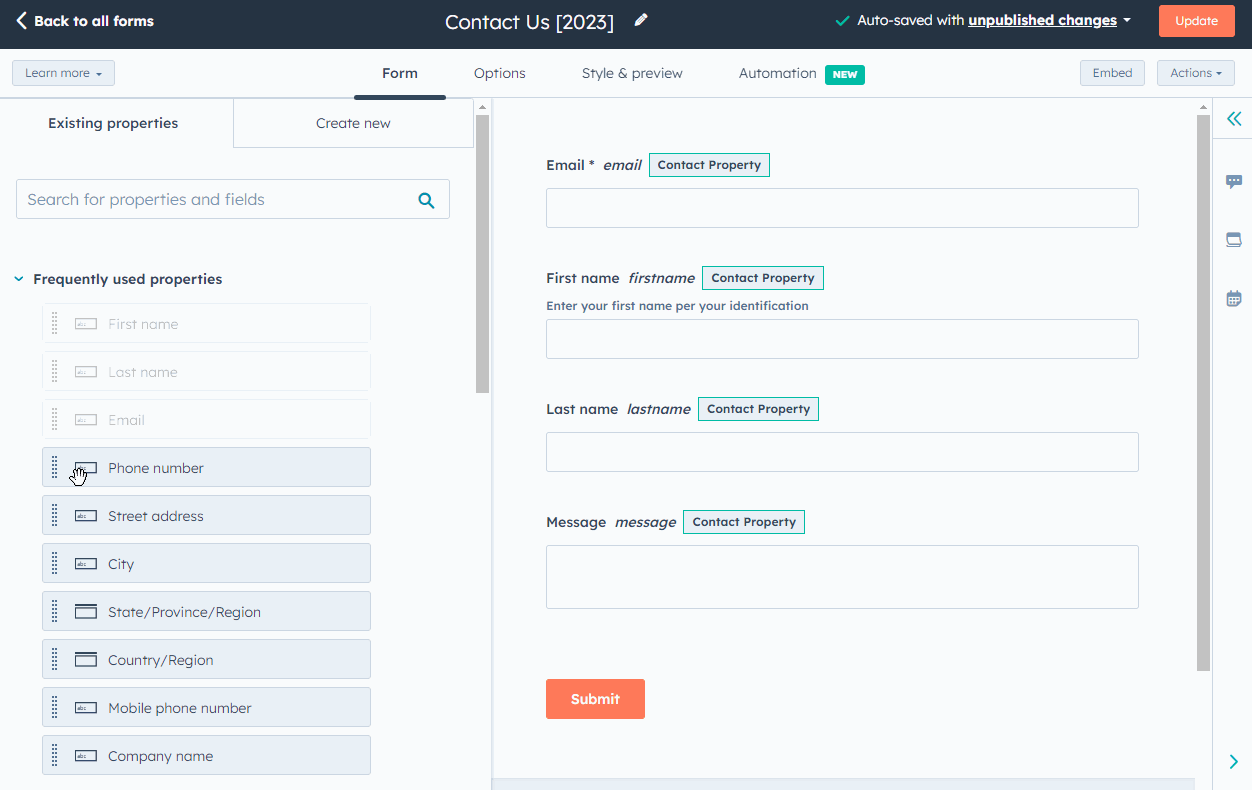Open the Actions dropdown
Image resolution: width=1252 pixels, height=790 pixels.
(1195, 72)
